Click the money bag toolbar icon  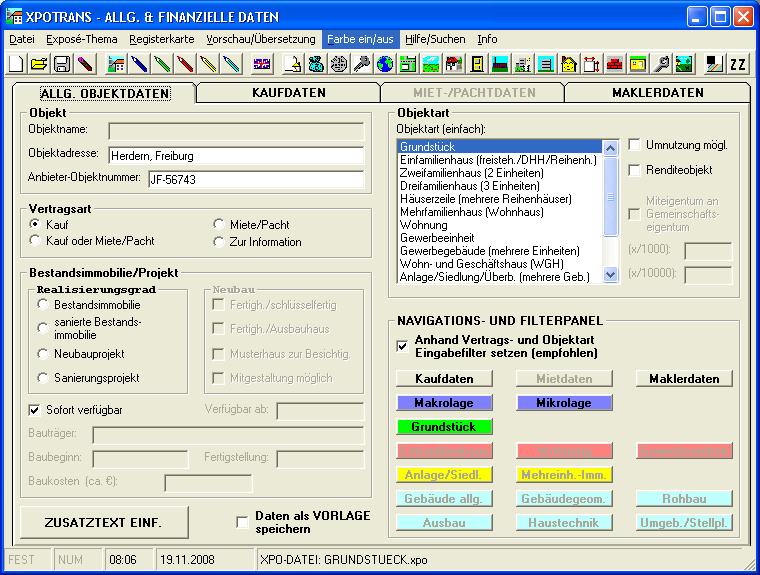(x=316, y=64)
